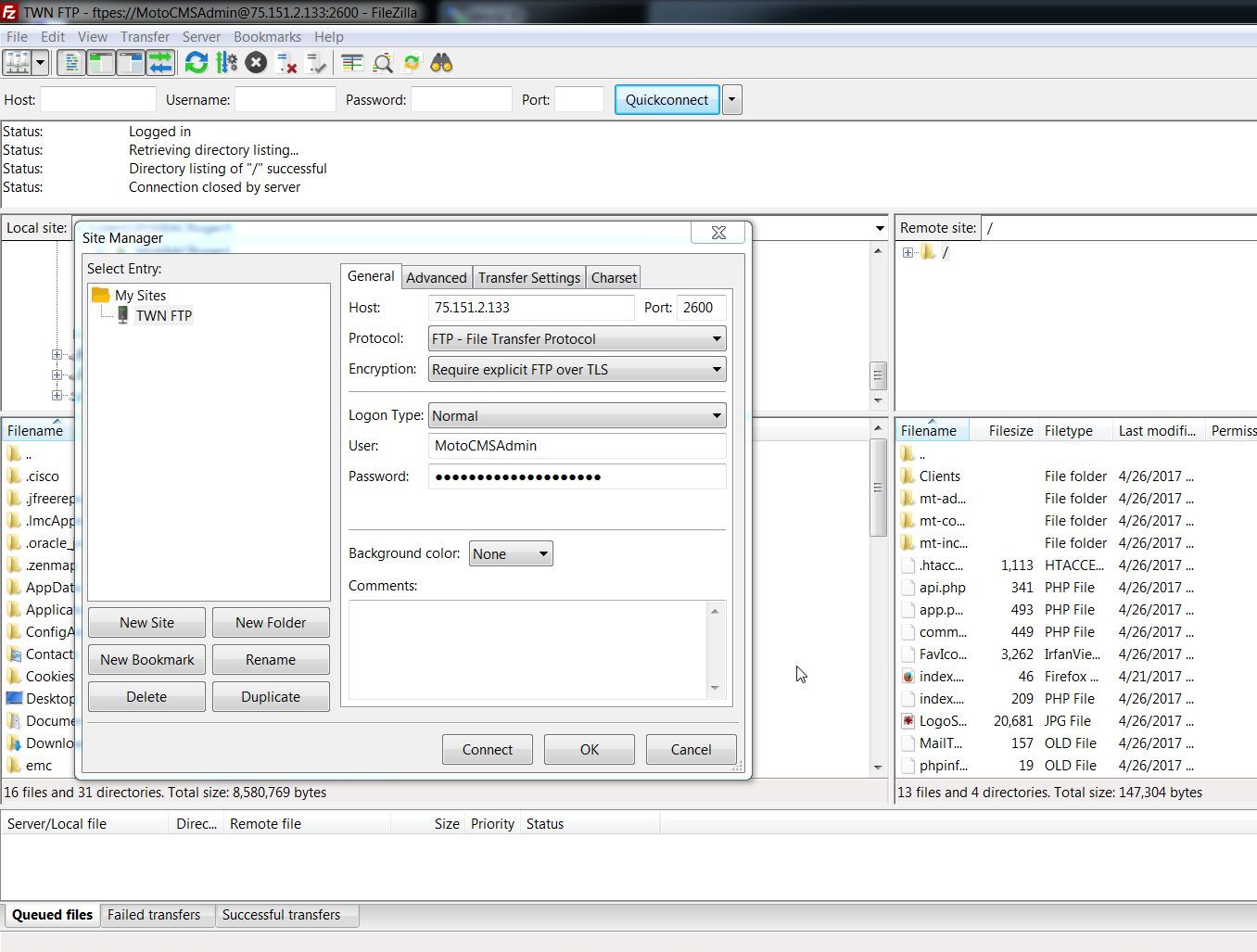The width and height of the screenshot is (1257, 952).
Task: Click Rename button
Action: (271, 660)
